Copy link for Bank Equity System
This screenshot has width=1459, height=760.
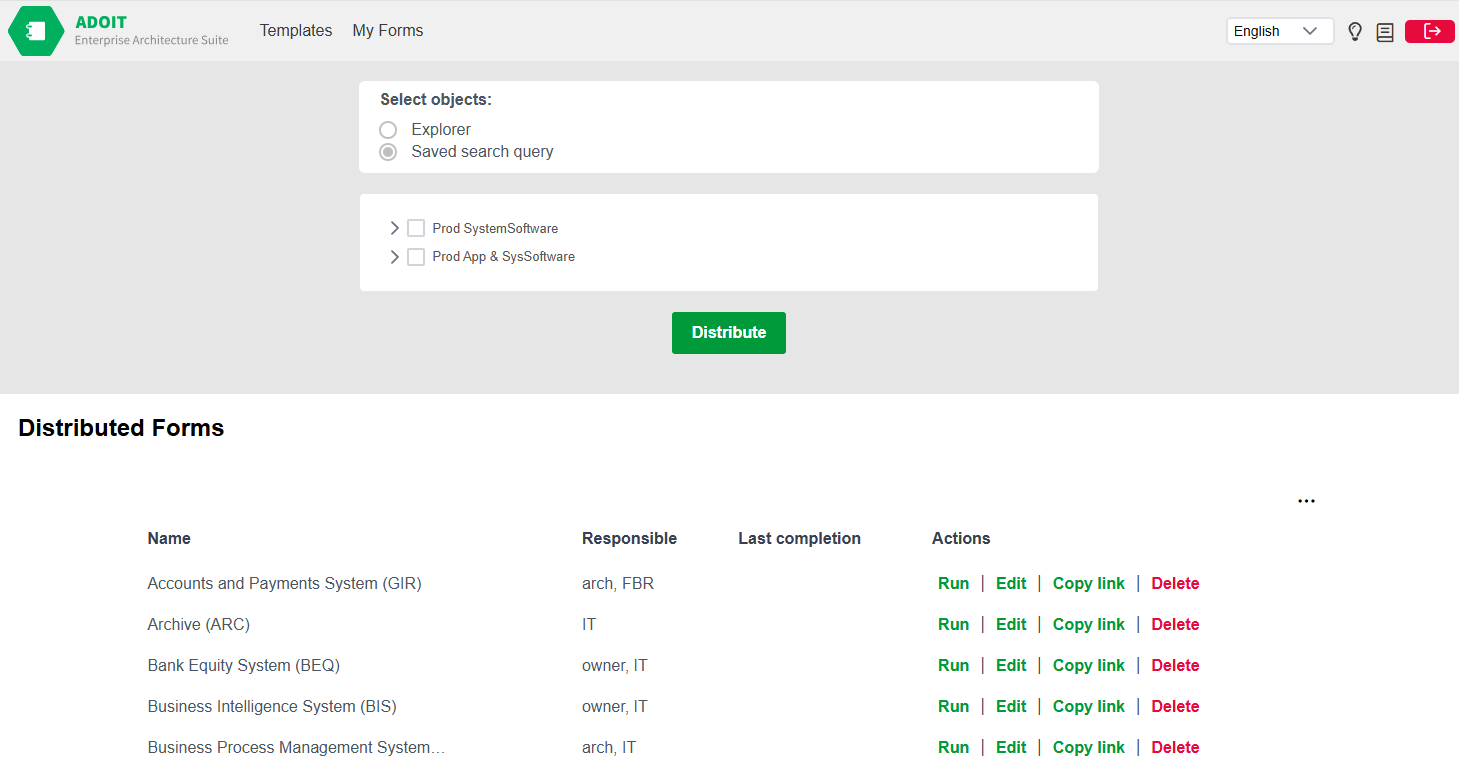[x=1088, y=666]
